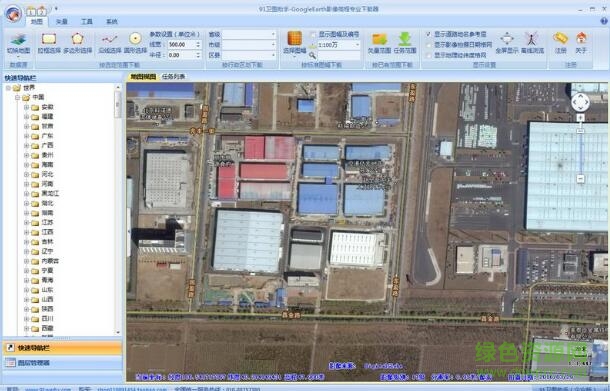Open the 注册 register ticket icon
The width and height of the screenshot is (610, 391).
(561, 43)
